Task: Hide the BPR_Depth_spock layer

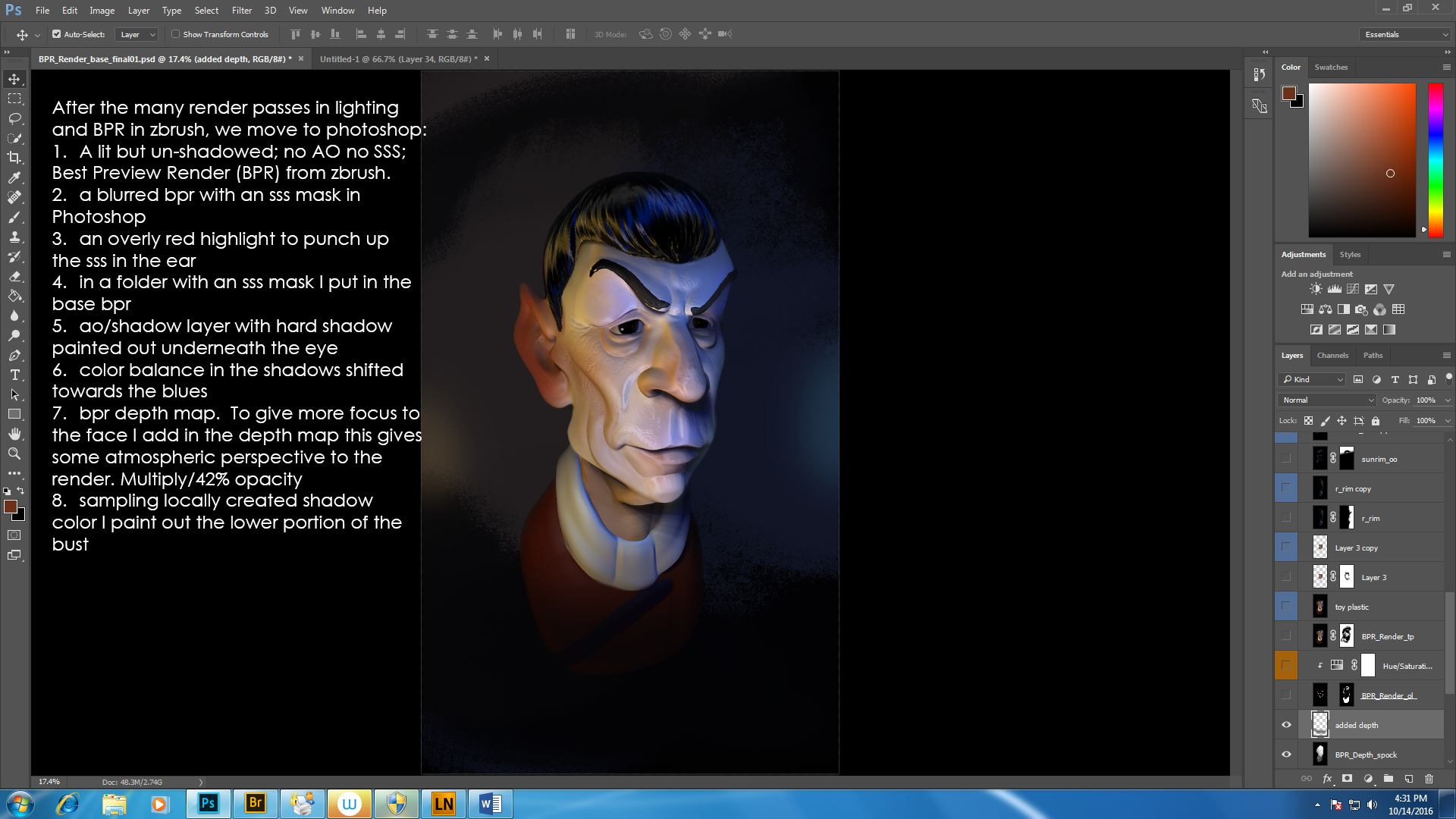Action: point(1286,755)
